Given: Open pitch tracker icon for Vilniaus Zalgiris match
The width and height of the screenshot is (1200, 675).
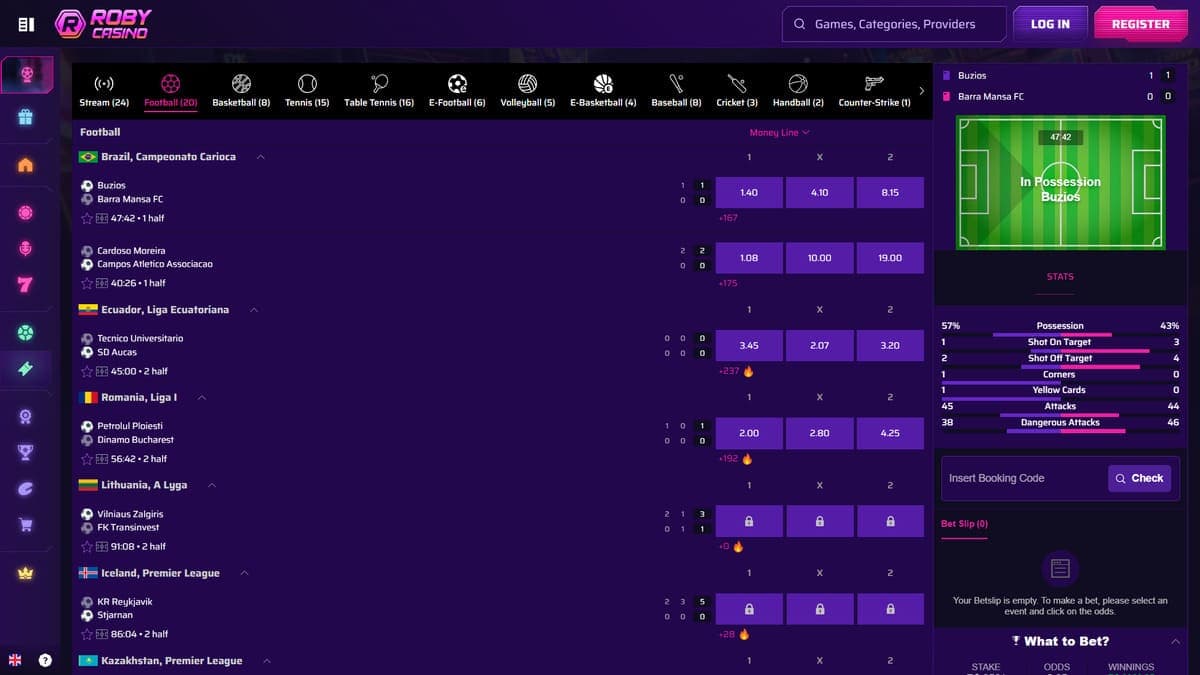Looking at the screenshot, I should (102, 547).
